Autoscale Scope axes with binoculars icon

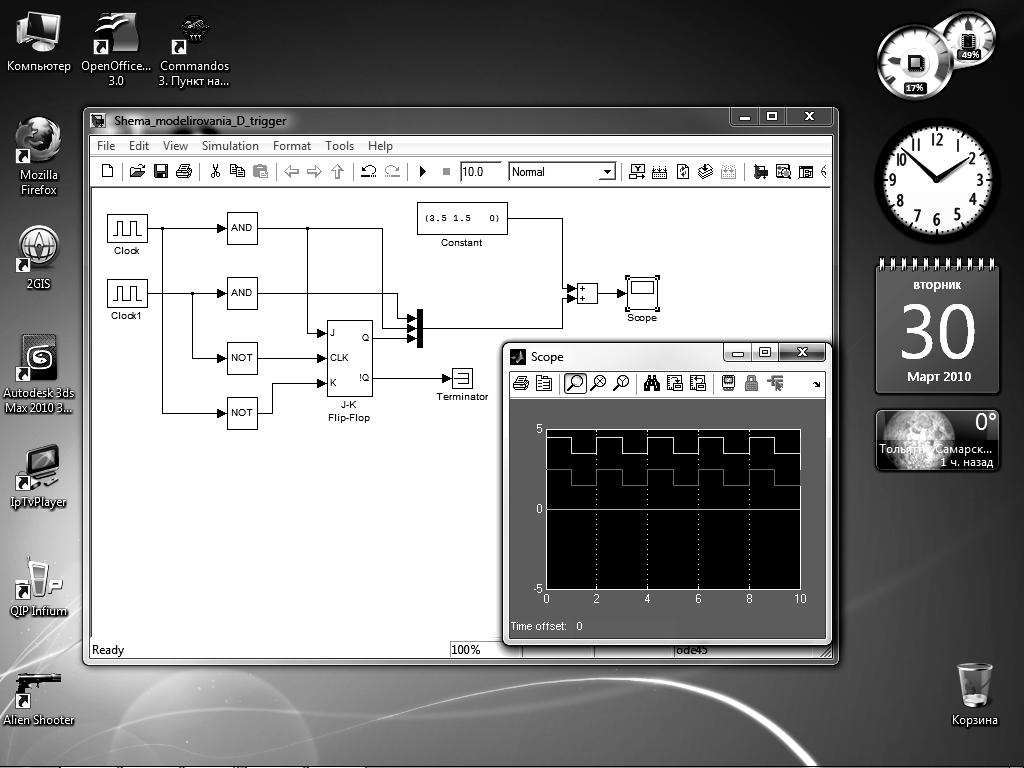(651, 383)
